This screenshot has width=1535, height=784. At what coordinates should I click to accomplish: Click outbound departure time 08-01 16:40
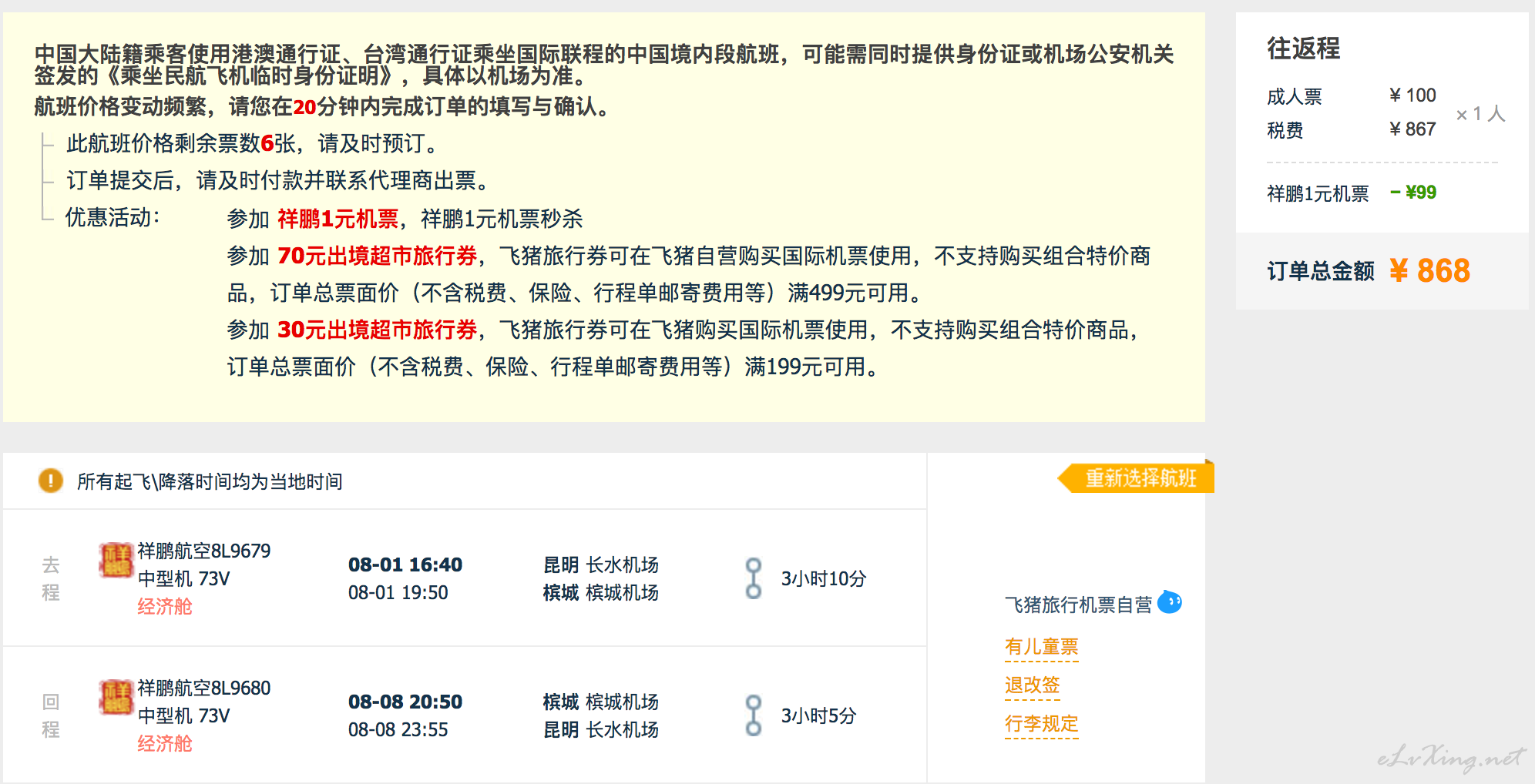click(405, 565)
